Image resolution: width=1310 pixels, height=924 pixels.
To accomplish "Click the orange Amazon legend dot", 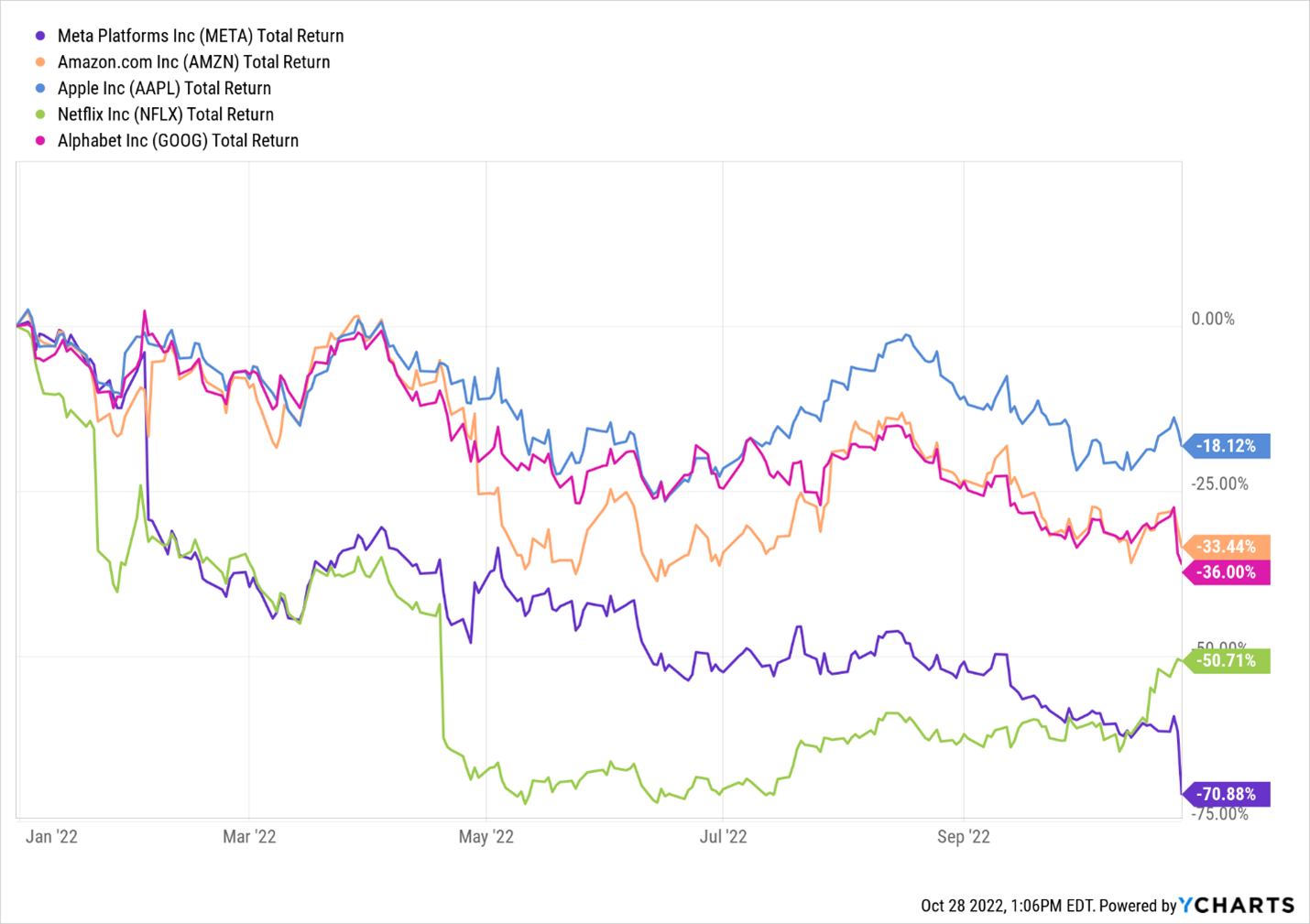I will (x=39, y=62).
